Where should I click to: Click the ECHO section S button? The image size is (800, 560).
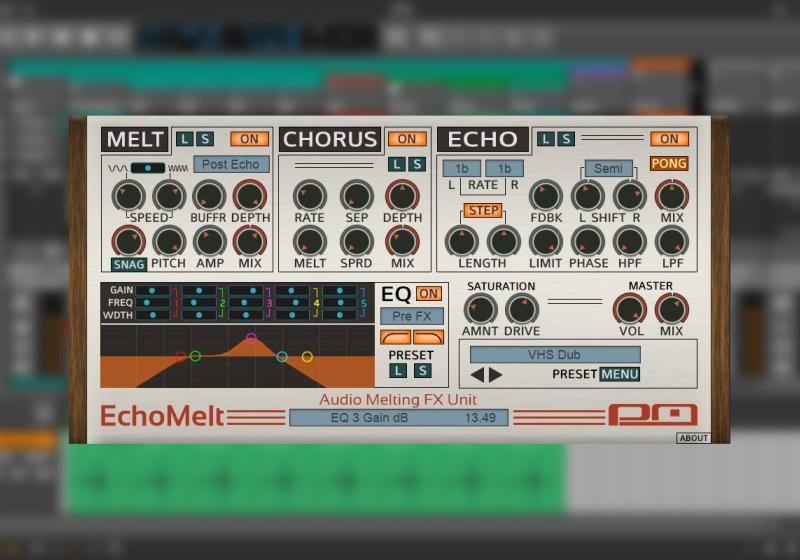pyautogui.click(x=566, y=139)
